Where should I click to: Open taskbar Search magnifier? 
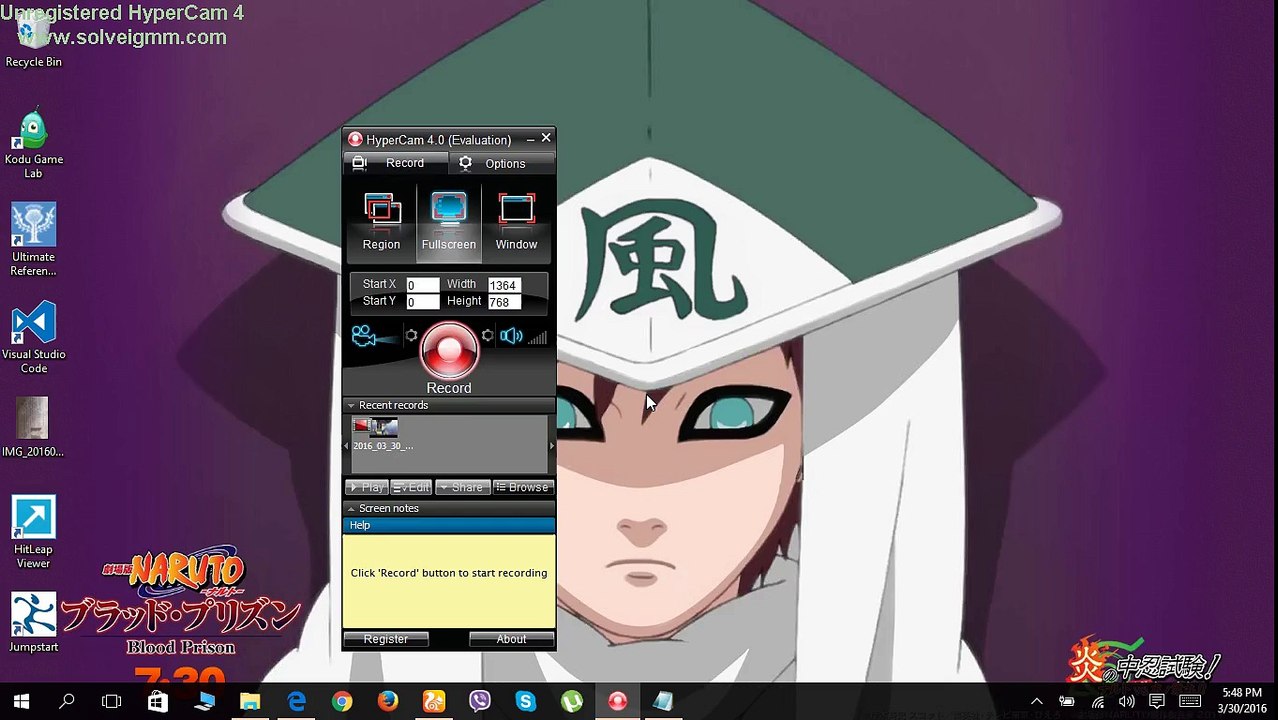tap(67, 702)
